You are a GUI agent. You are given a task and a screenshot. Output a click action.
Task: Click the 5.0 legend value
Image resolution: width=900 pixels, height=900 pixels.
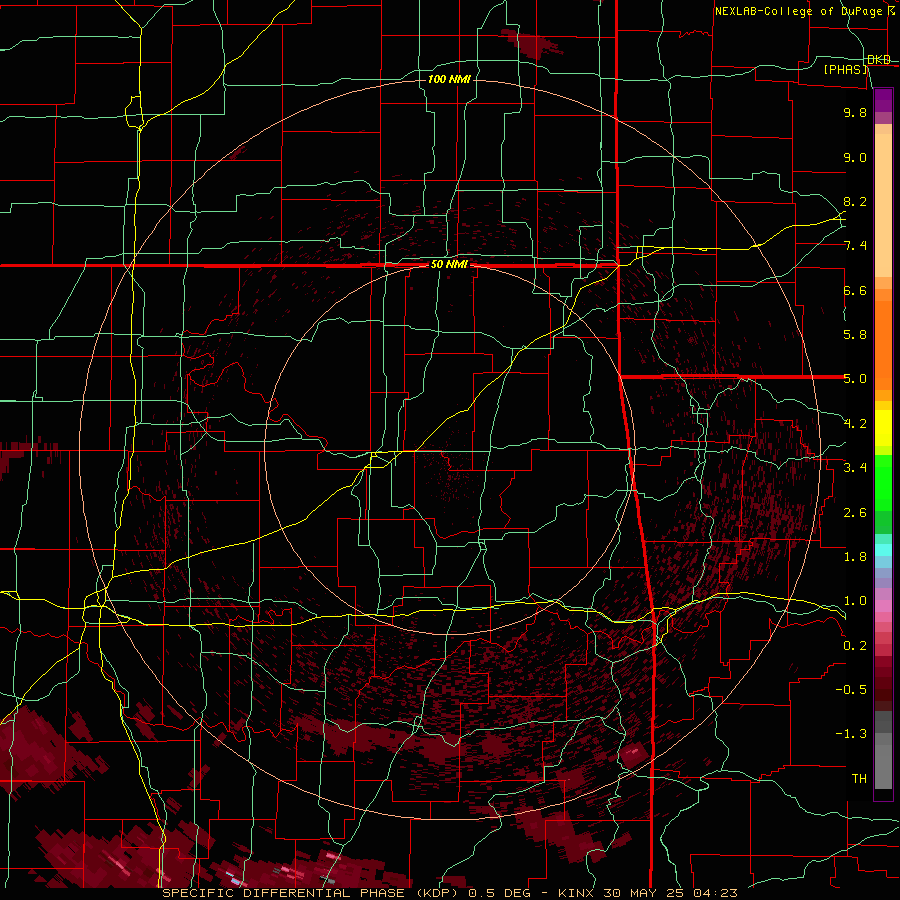click(x=855, y=379)
